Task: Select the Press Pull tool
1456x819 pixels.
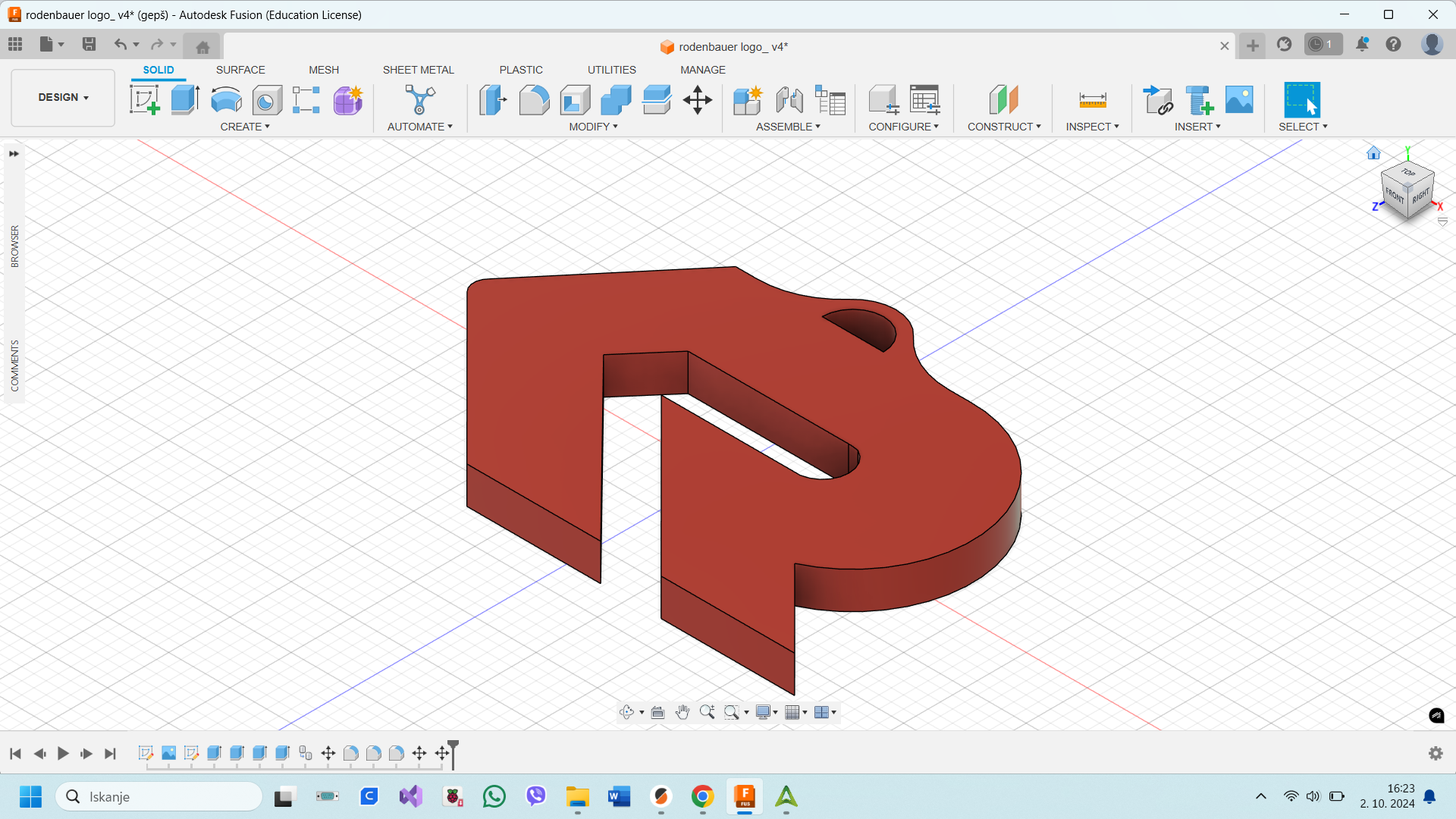Action: 493,99
